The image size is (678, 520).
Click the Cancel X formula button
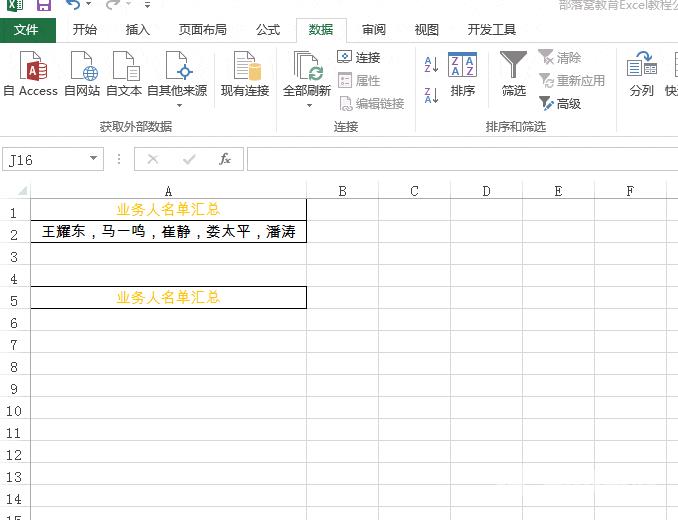[x=153, y=159]
